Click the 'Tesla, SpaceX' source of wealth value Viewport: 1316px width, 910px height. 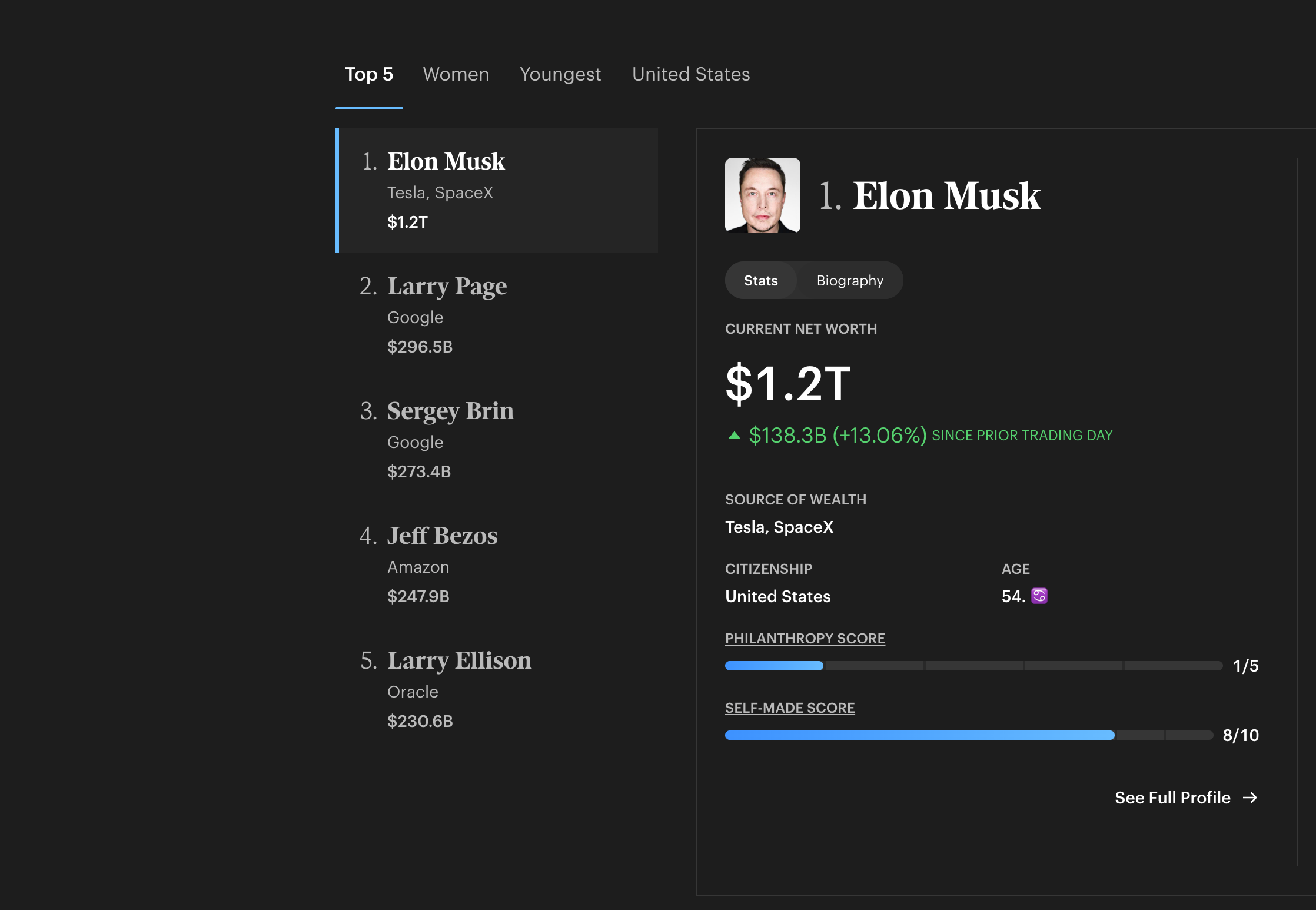tap(779, 527)
